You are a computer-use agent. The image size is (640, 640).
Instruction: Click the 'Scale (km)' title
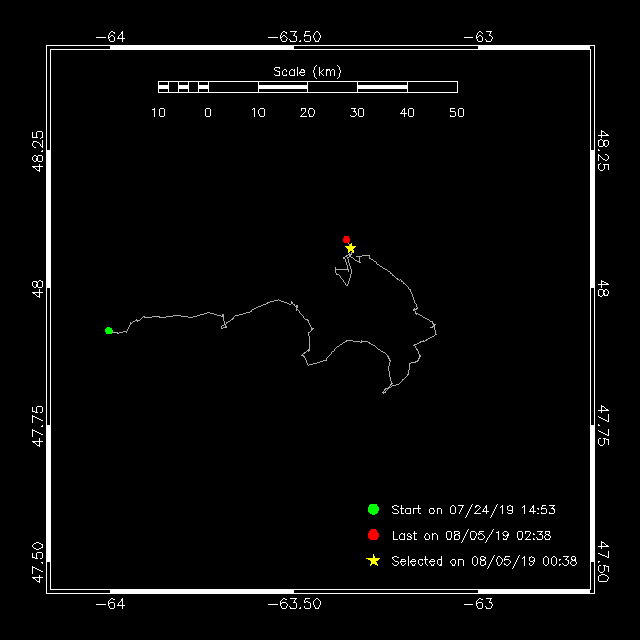pyautogui.click(x=307, y=71)
